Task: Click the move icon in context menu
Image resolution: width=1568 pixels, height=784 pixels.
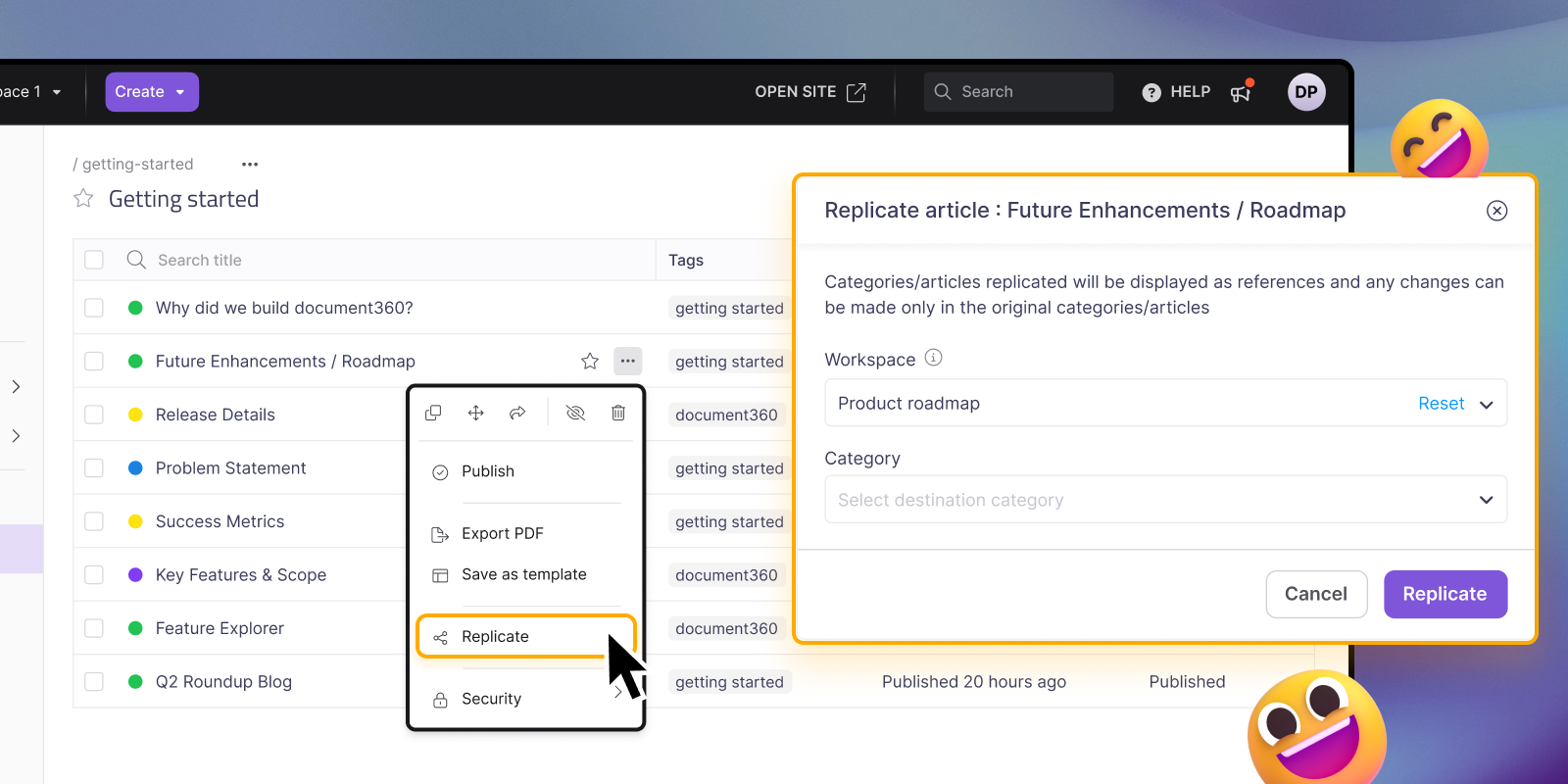Action: click(x=476, y=413)
